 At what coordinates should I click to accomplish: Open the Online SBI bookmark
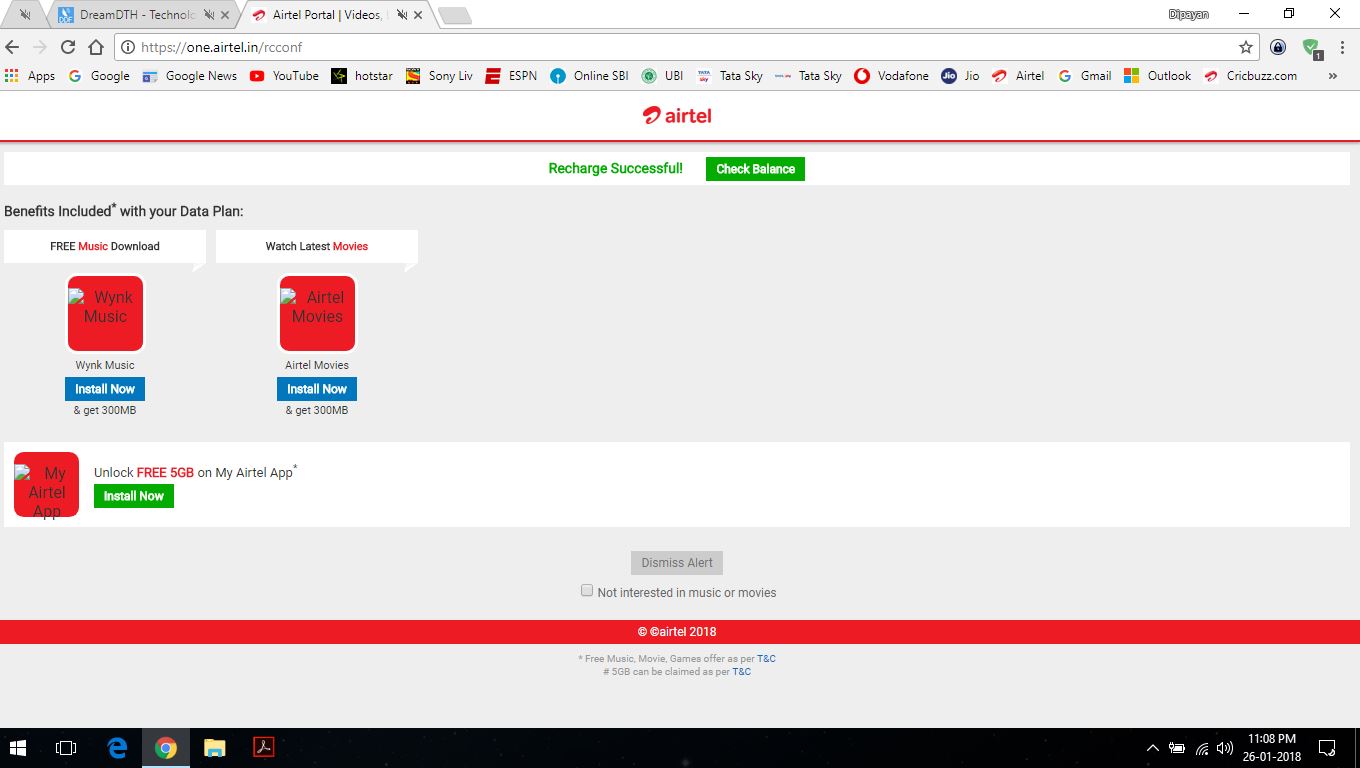point(589,76)
